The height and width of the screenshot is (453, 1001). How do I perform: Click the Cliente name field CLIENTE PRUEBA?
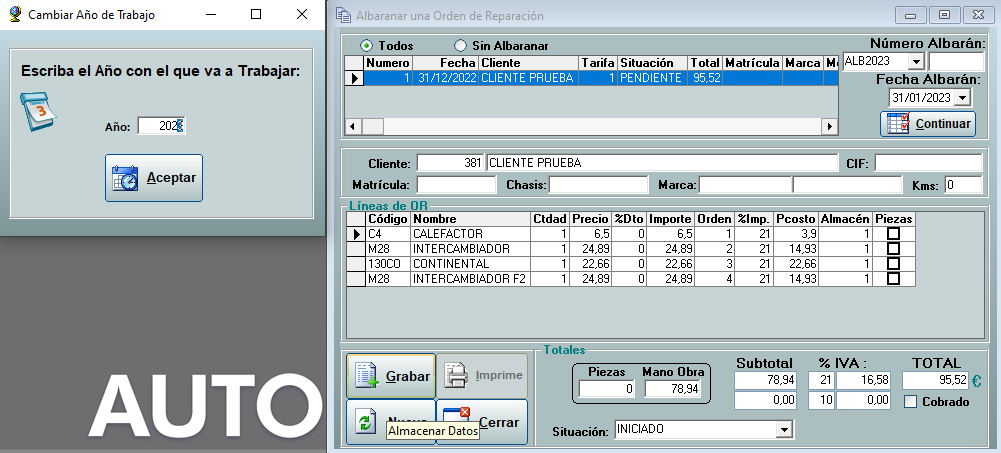[x=661, y=163]
